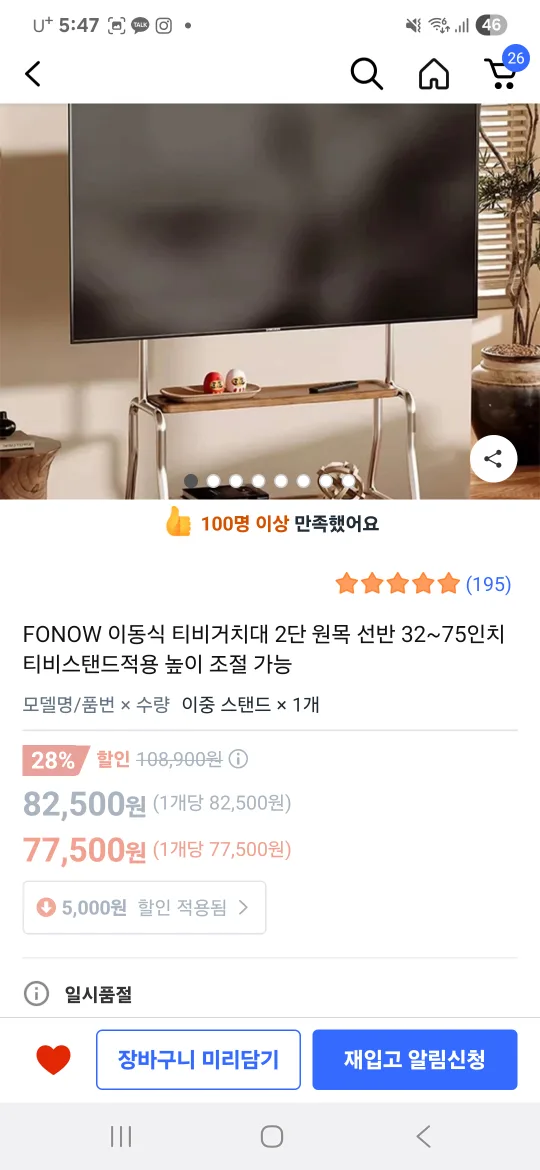Open the search magnifier icon
The height and width of the screenshot is (1170, 540).
pyautogui.click(x=366, y=74)
